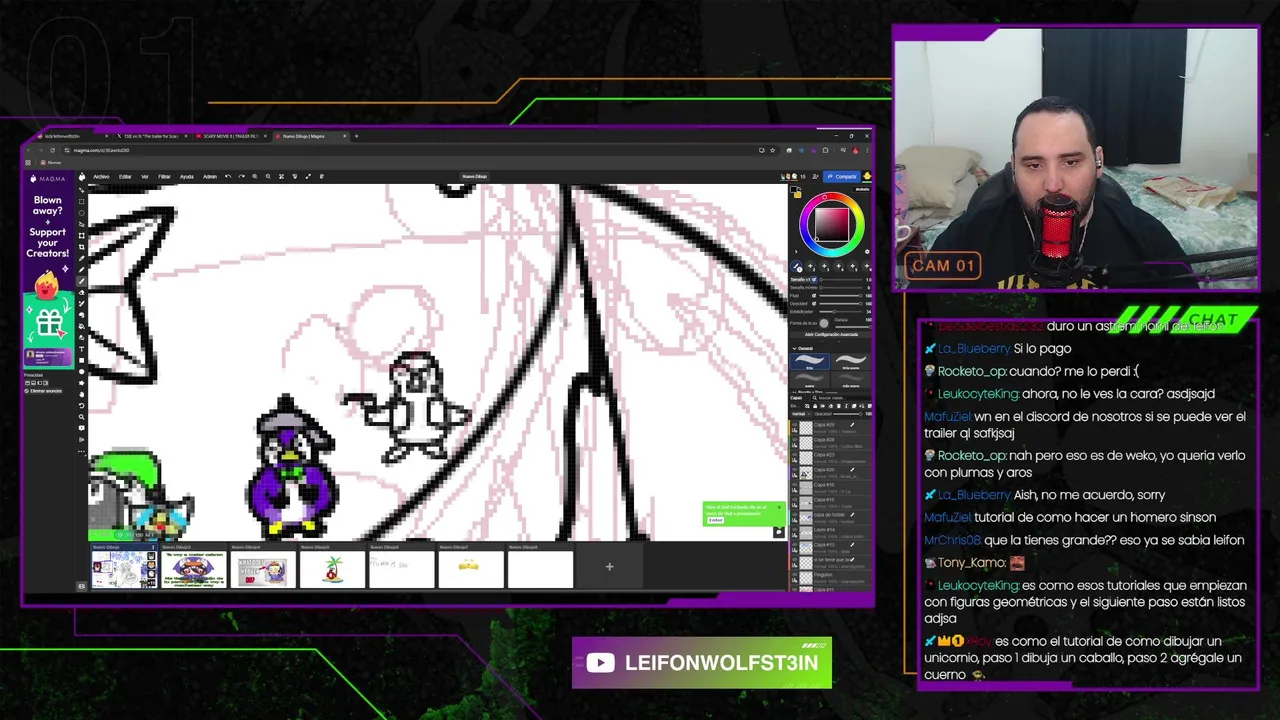Click the fullscreen arrows icon in toolbar
The width and height of the screenshot is (1280, 720).
tap(308, 177)
